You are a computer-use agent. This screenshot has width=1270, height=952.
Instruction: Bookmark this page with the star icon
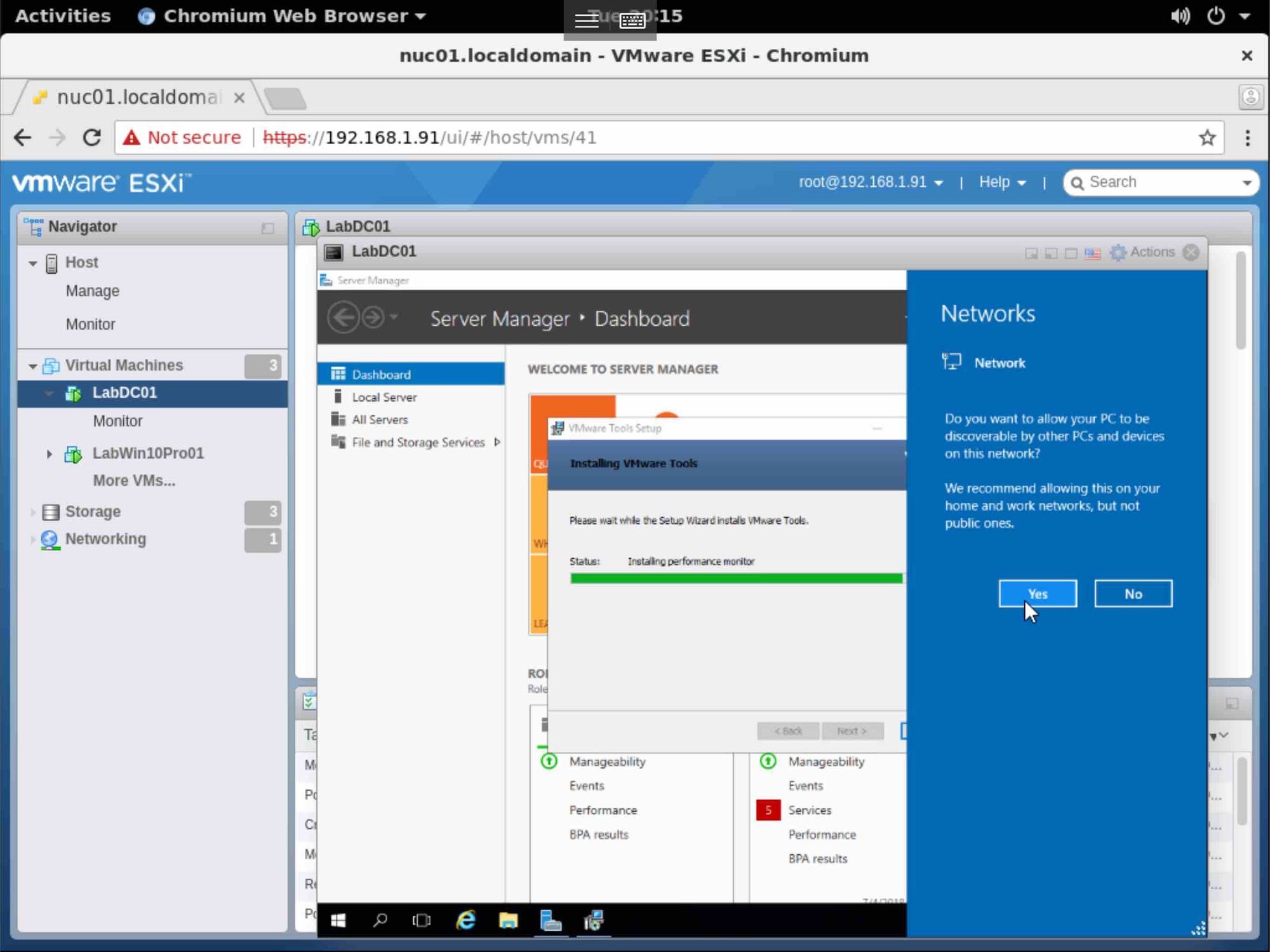[1206, 137]
